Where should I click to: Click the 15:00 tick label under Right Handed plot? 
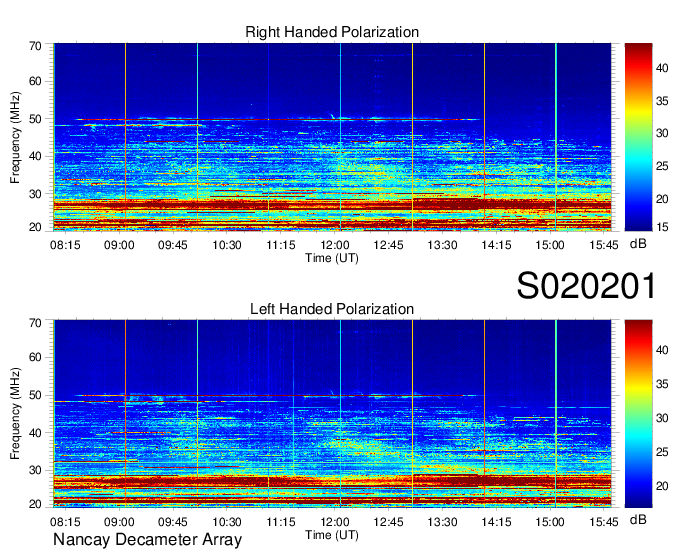550,245
